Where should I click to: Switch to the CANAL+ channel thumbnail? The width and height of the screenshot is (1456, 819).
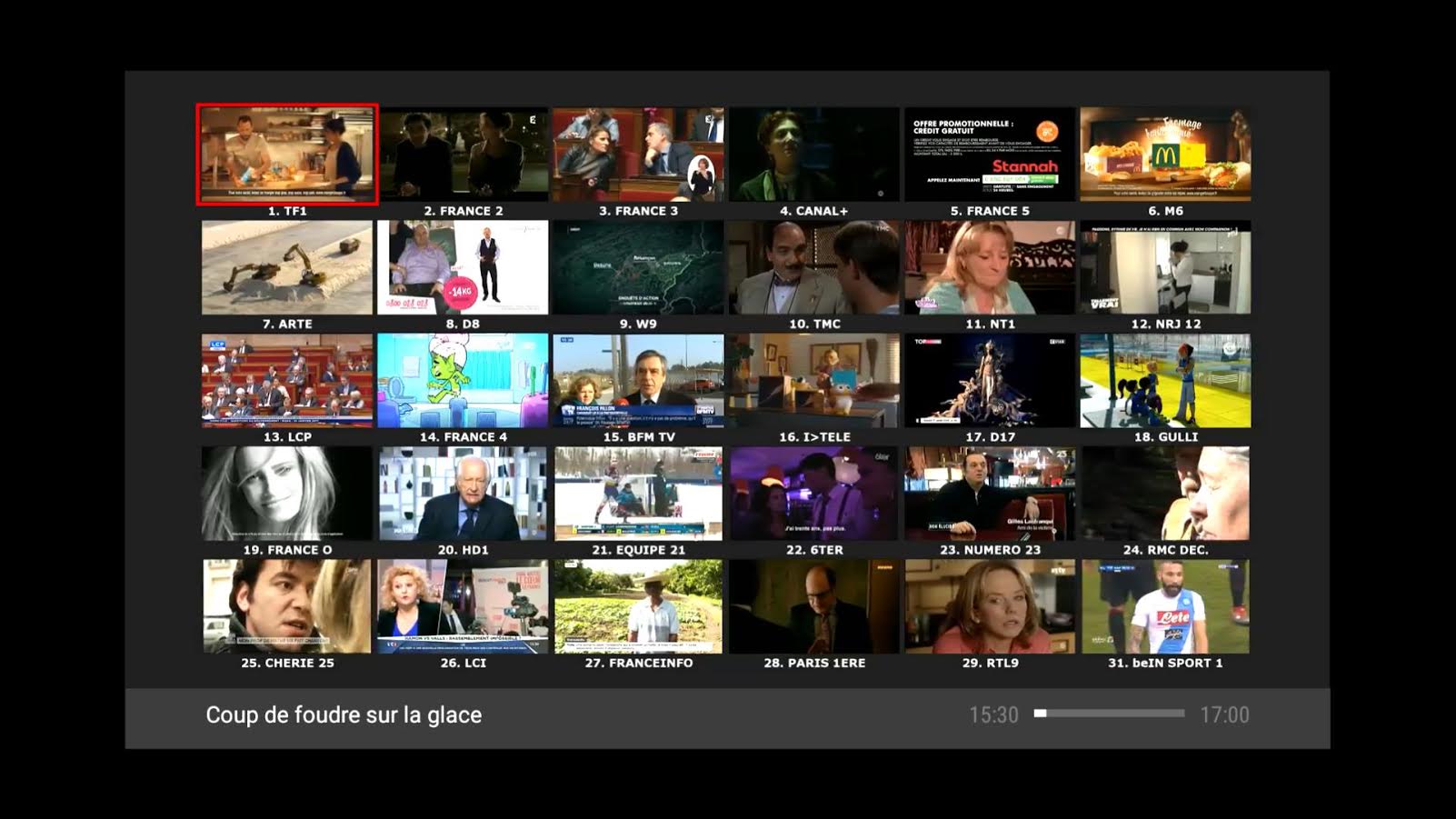click(x=813, y=154)
